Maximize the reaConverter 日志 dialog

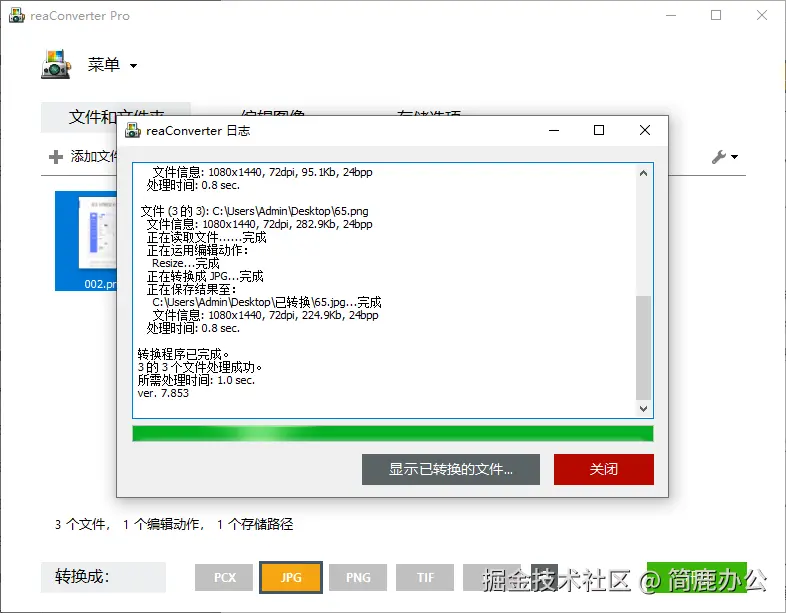point(599,130)
